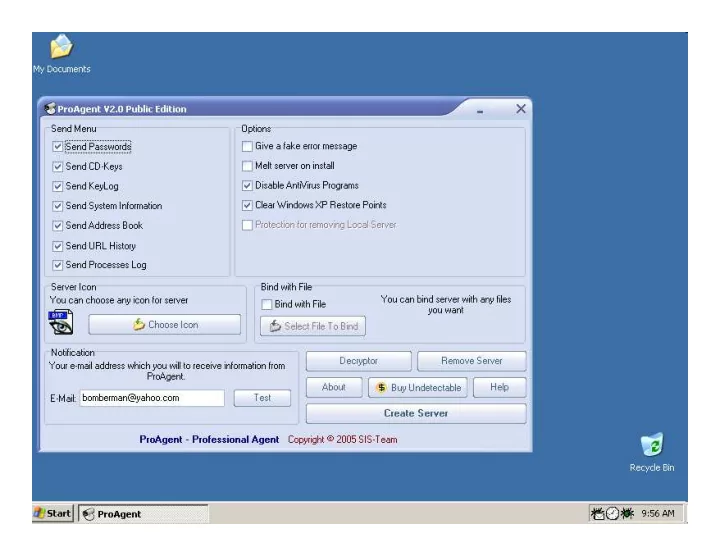This screenshot has width=720, height=557.
Task: Click the Choose Icon button
Action: point(164,325)
